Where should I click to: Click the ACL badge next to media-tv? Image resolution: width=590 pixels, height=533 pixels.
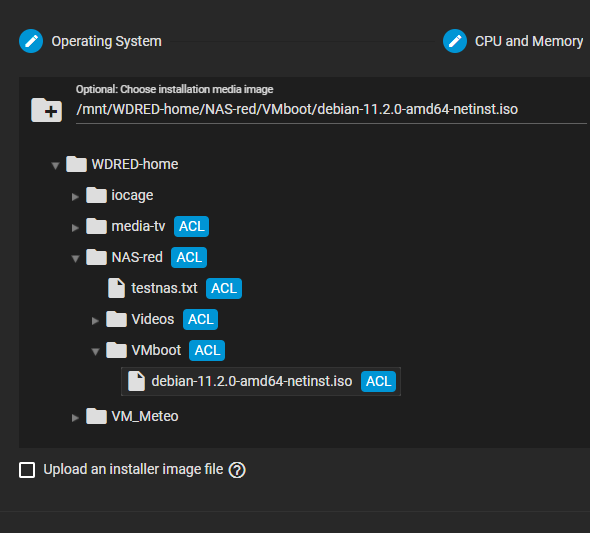191,226
